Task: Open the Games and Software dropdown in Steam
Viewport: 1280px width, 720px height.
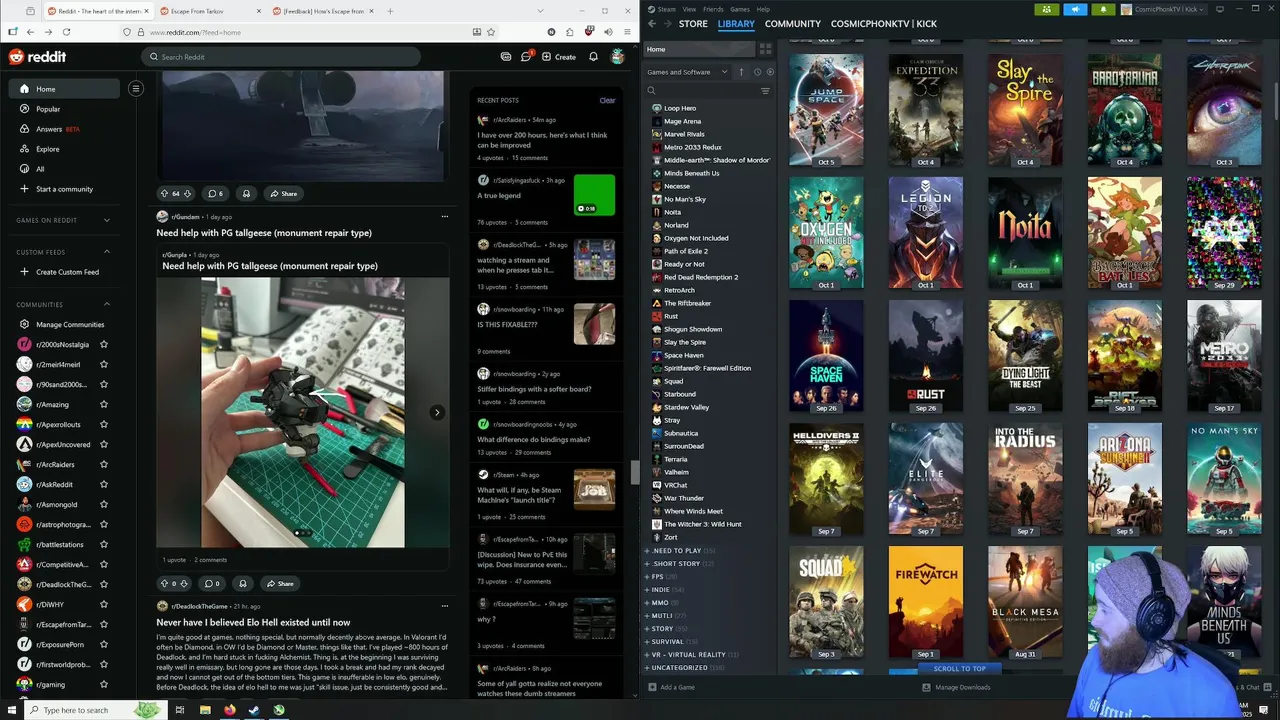Action: pos(688,72)
